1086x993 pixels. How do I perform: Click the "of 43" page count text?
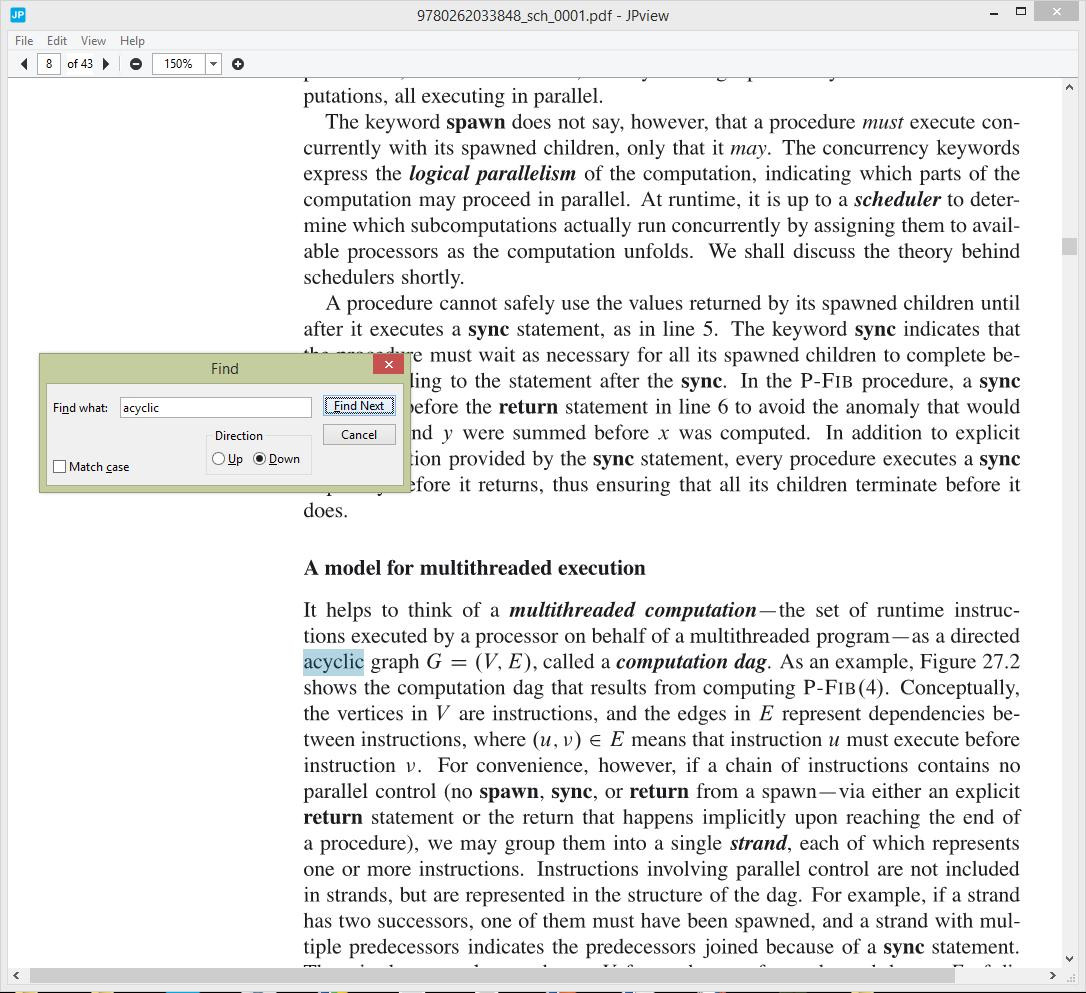(x=80, y=64)
